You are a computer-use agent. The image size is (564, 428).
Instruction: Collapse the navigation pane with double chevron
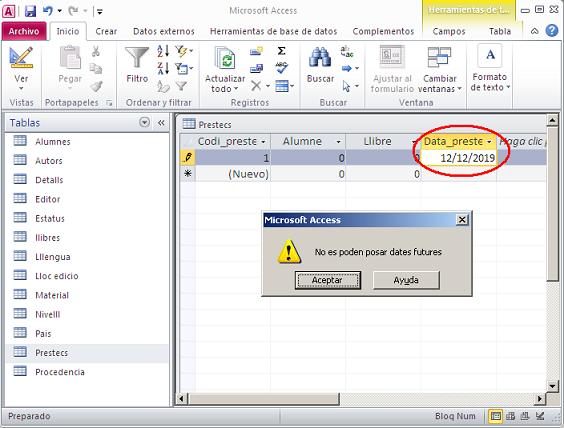click(161, 123)
